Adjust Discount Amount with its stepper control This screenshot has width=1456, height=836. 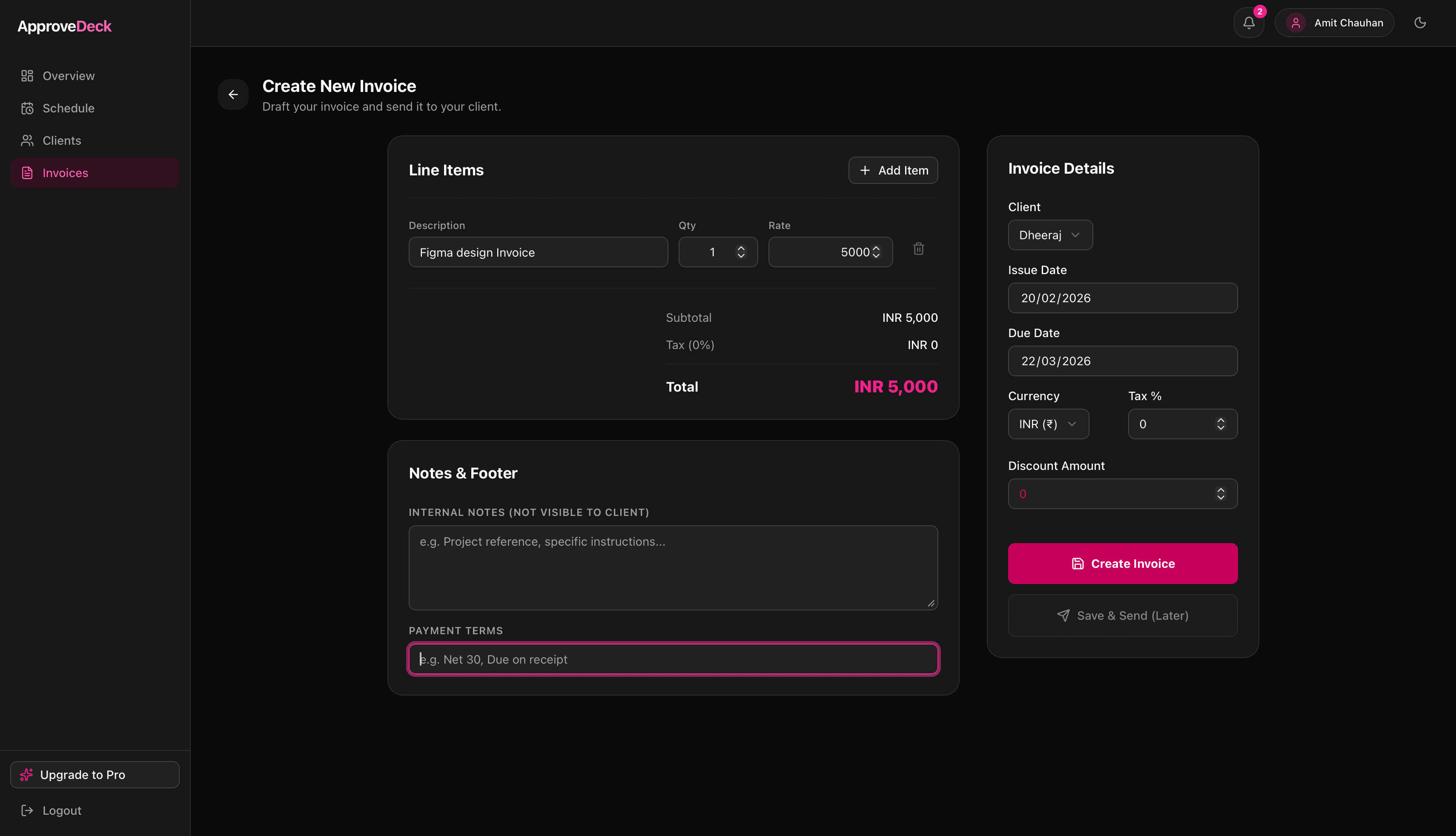pos(1221,494)
